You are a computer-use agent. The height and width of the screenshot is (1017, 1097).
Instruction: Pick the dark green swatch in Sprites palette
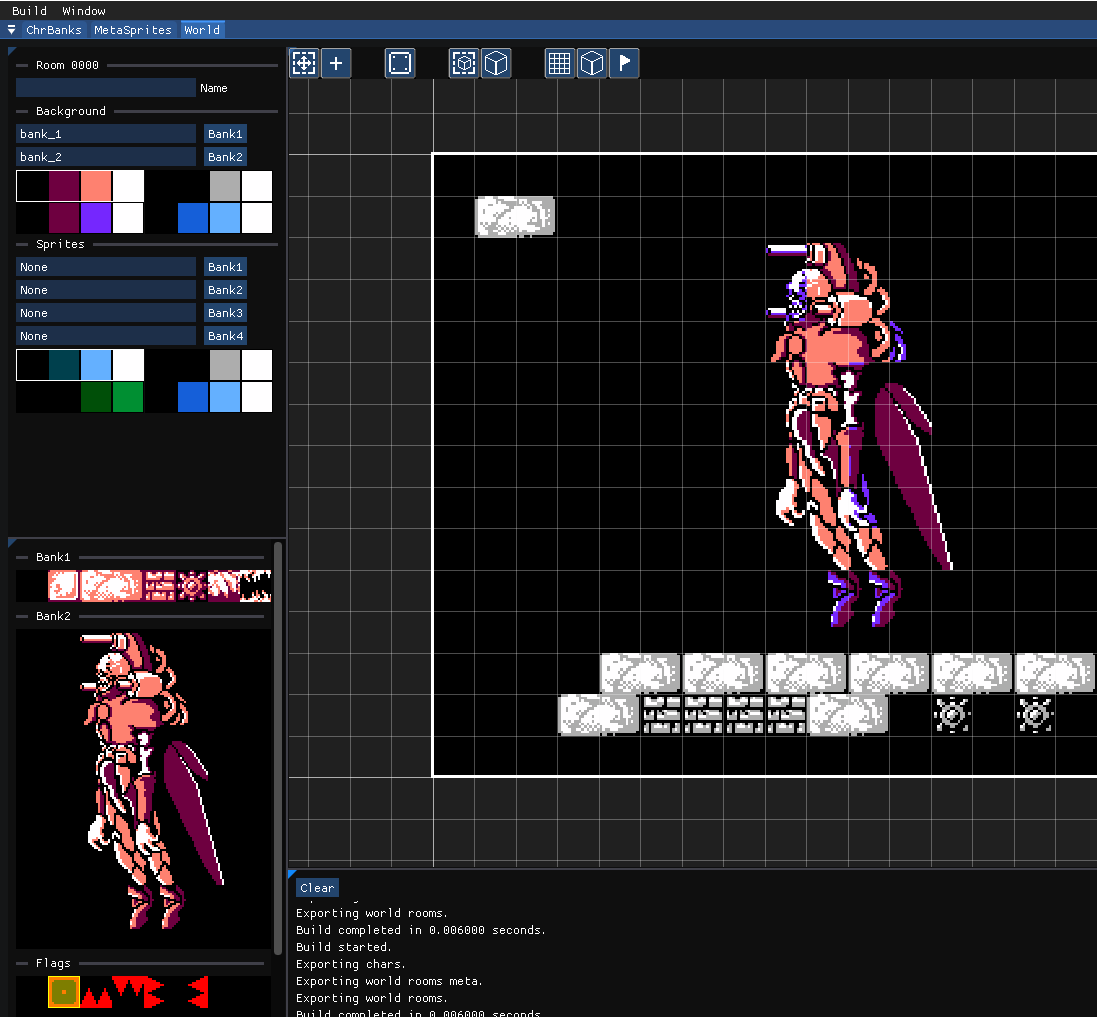pos(96,397)
